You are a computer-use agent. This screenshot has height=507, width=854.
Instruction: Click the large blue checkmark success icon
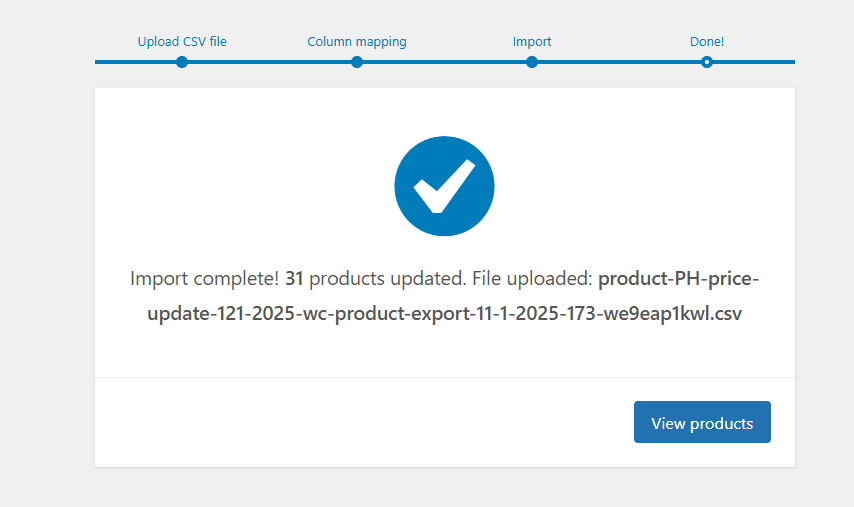pos(444,186)
